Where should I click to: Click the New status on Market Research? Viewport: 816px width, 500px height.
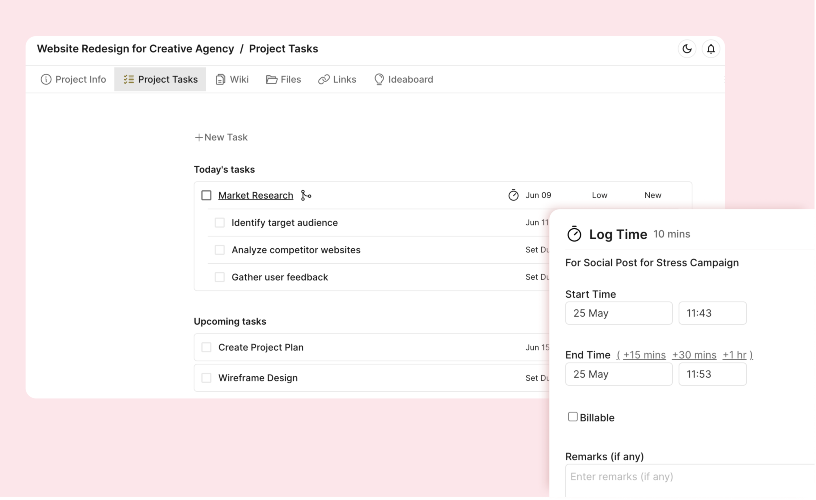click(653, 195)
